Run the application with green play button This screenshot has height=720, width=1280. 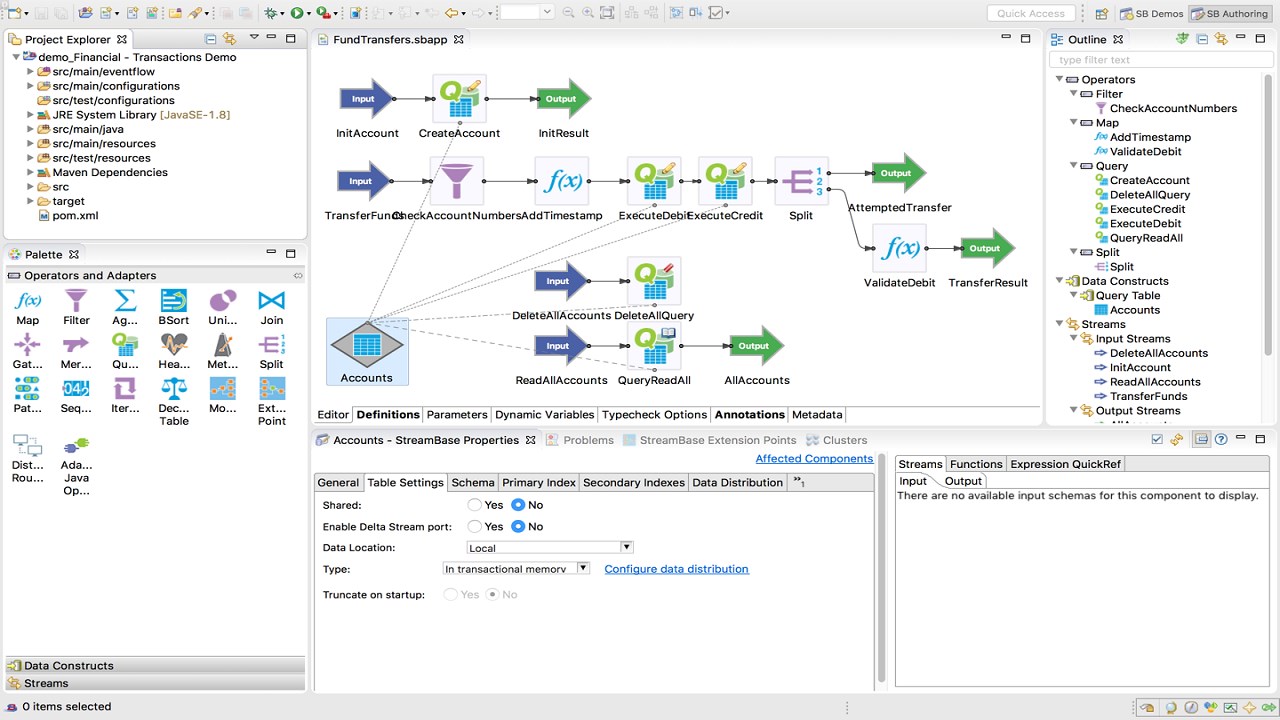(x=297, y=13)
